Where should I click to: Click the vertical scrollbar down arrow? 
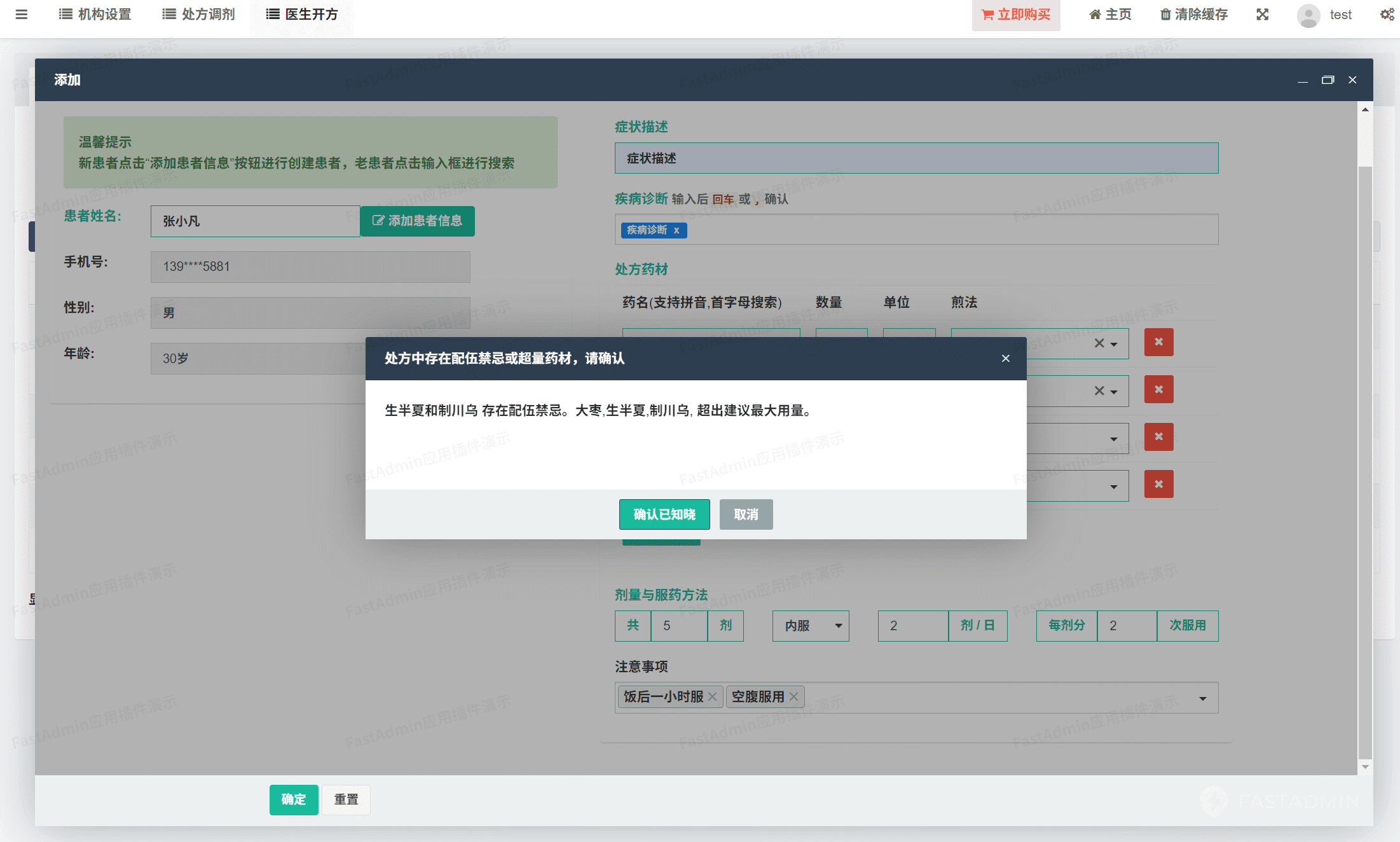1365,767
